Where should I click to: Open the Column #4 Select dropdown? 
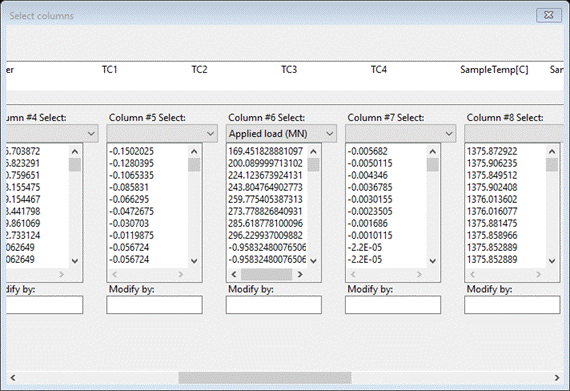pyautogui.click(x=52, y=134)
